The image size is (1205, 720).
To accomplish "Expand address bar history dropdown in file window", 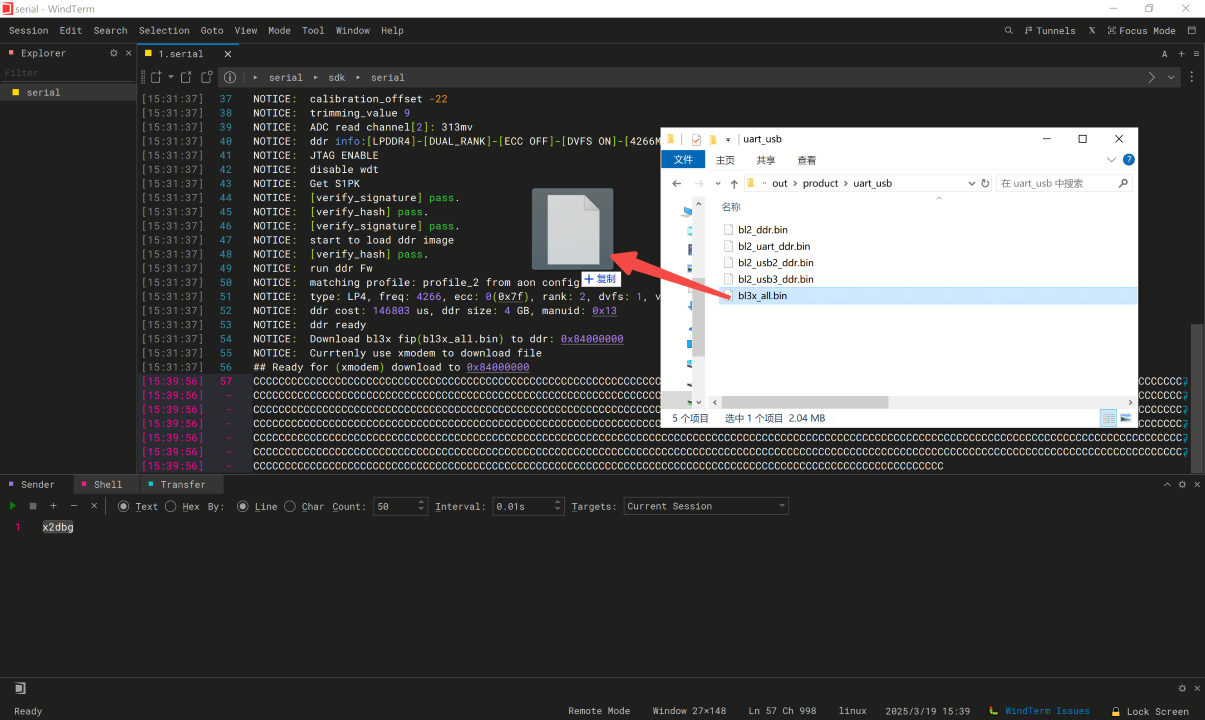I will tap(971, 183).
